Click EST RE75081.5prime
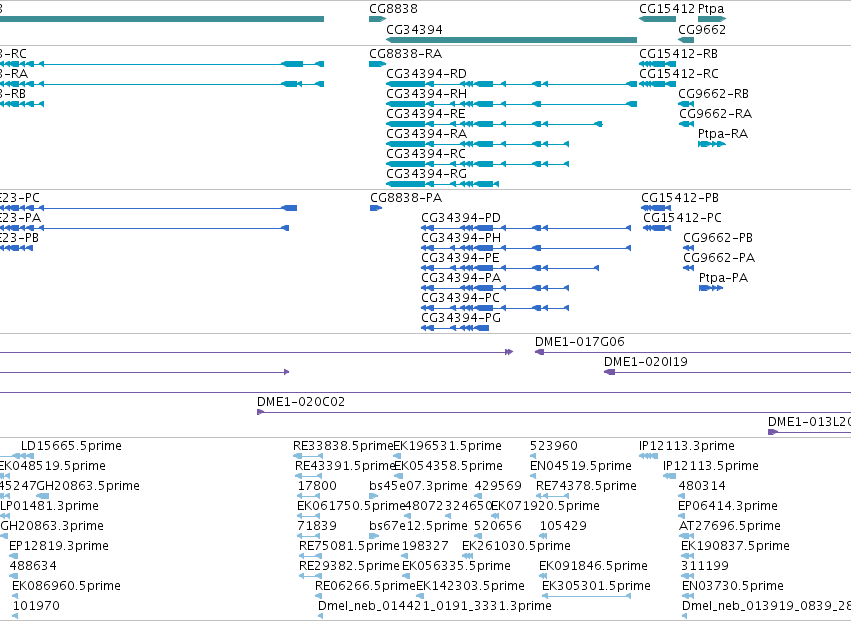 tap(350, 546)
